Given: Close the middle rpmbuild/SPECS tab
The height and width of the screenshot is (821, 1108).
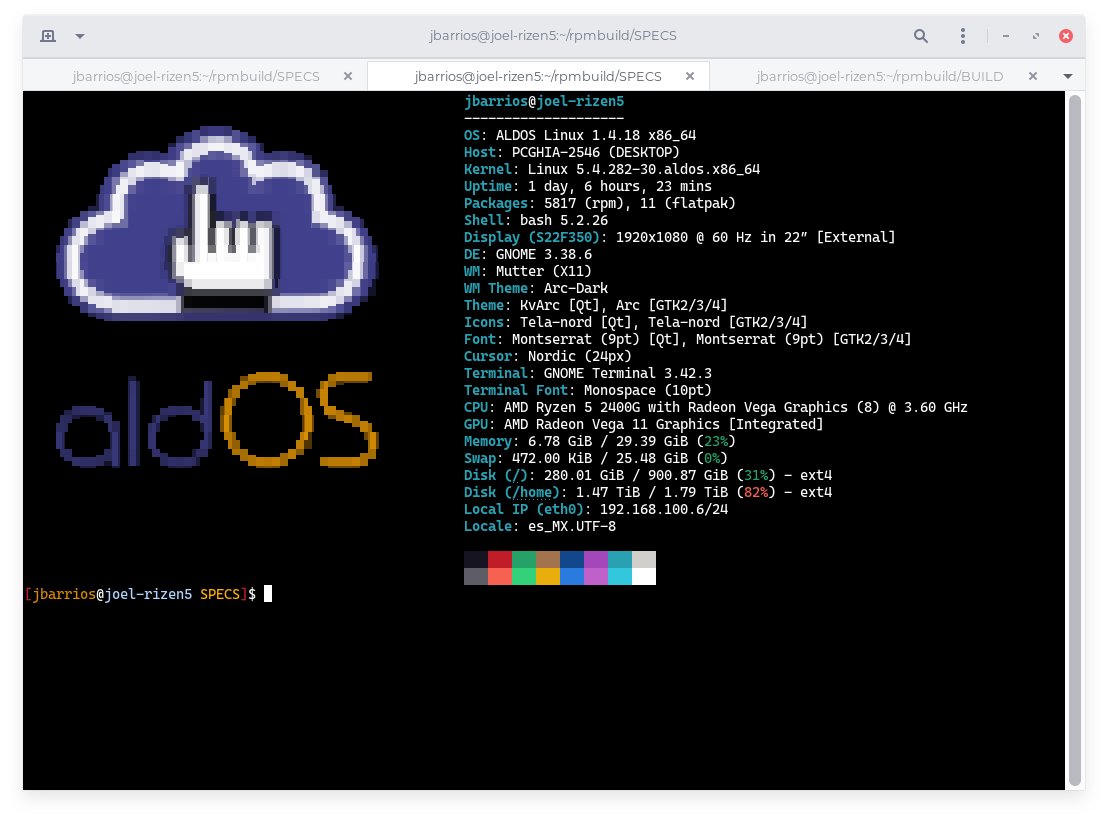Looking at the screenshot, I should 690,76.
